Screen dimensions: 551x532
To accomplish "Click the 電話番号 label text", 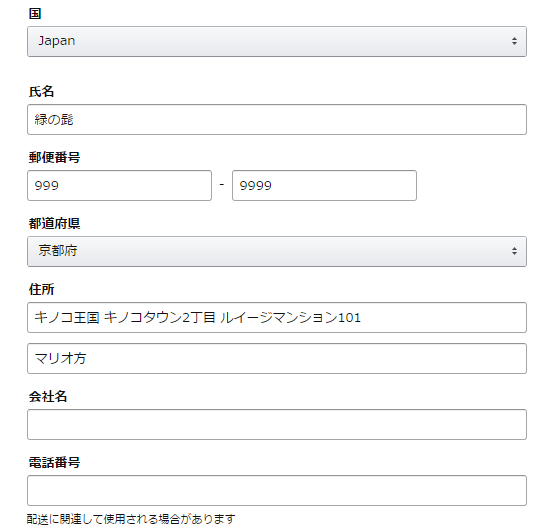I will [x=54, y=462].
